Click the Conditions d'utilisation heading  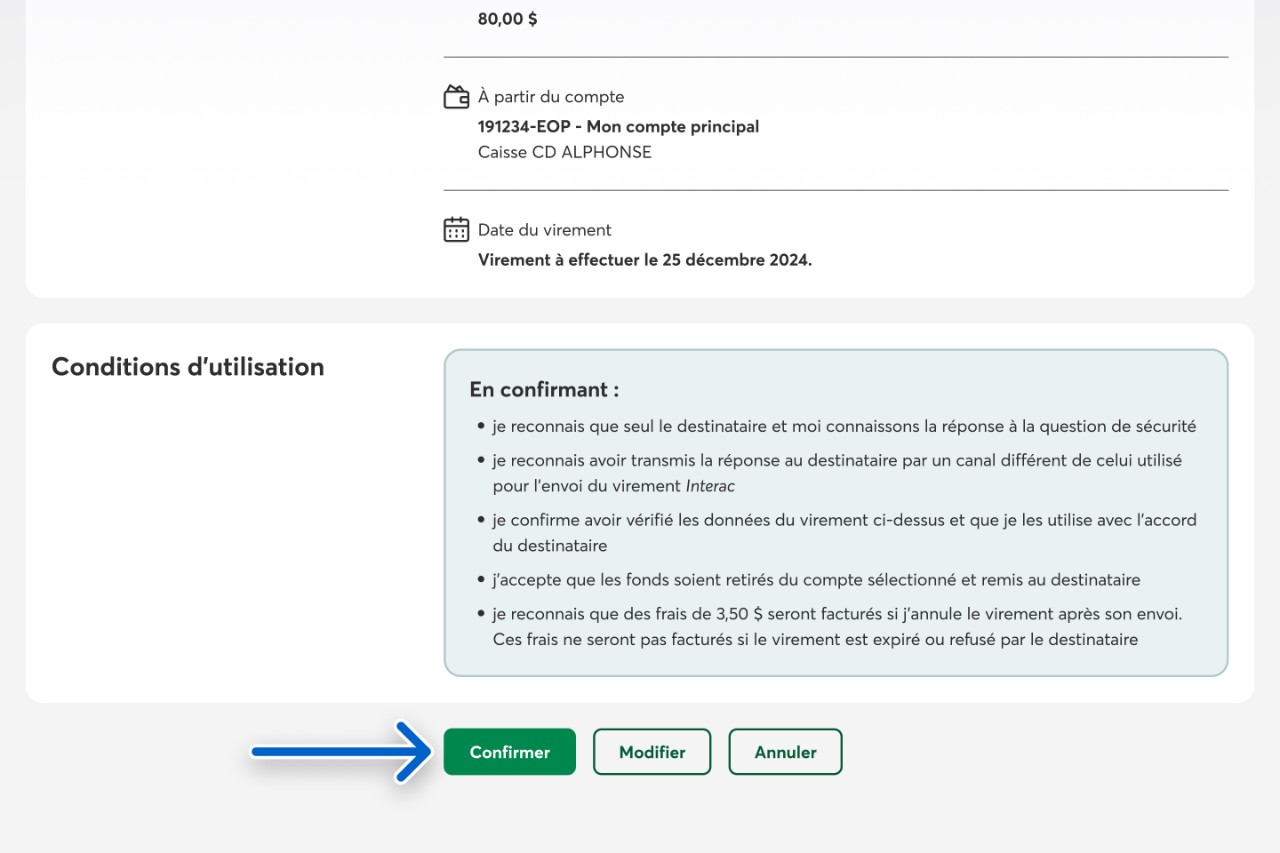188,367
